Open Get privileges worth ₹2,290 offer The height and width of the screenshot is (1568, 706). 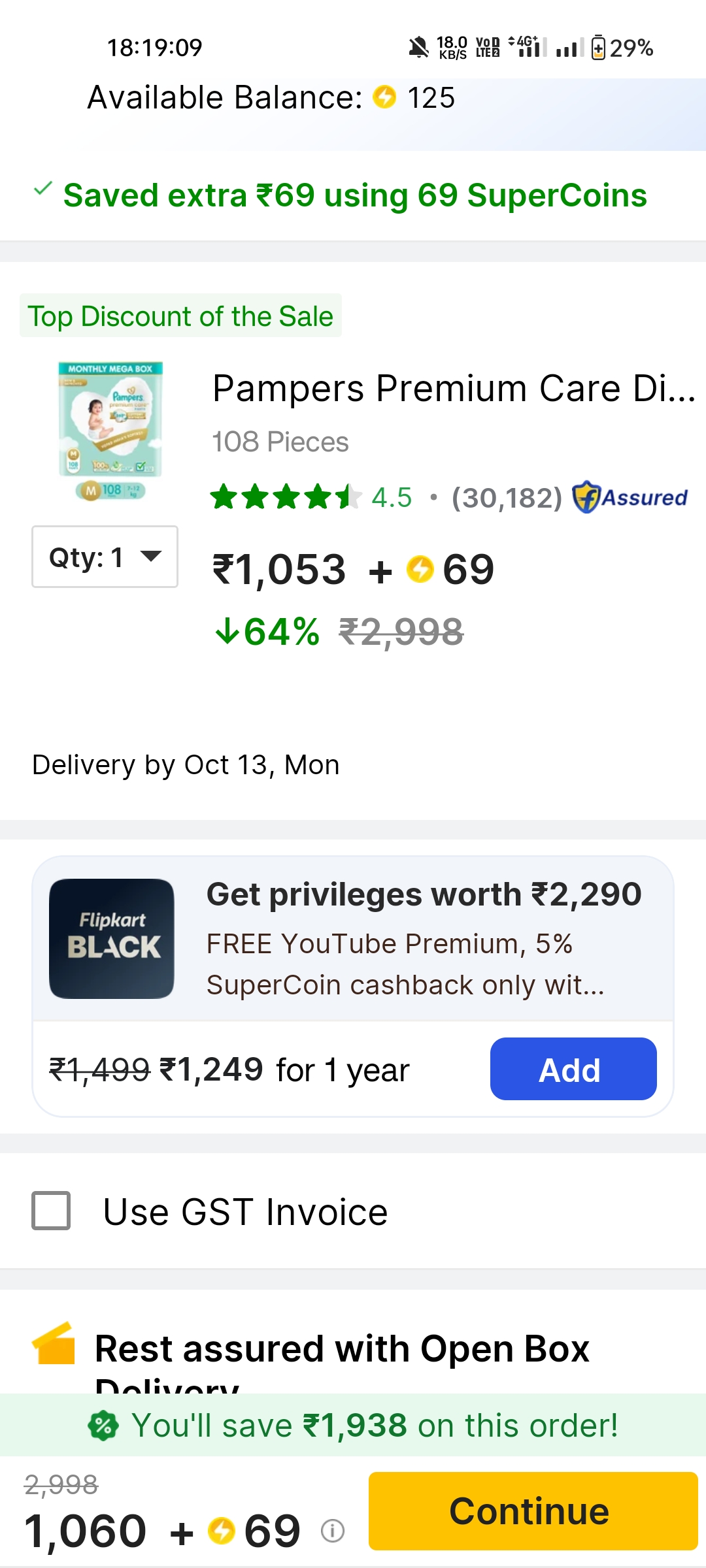(424, 894)
